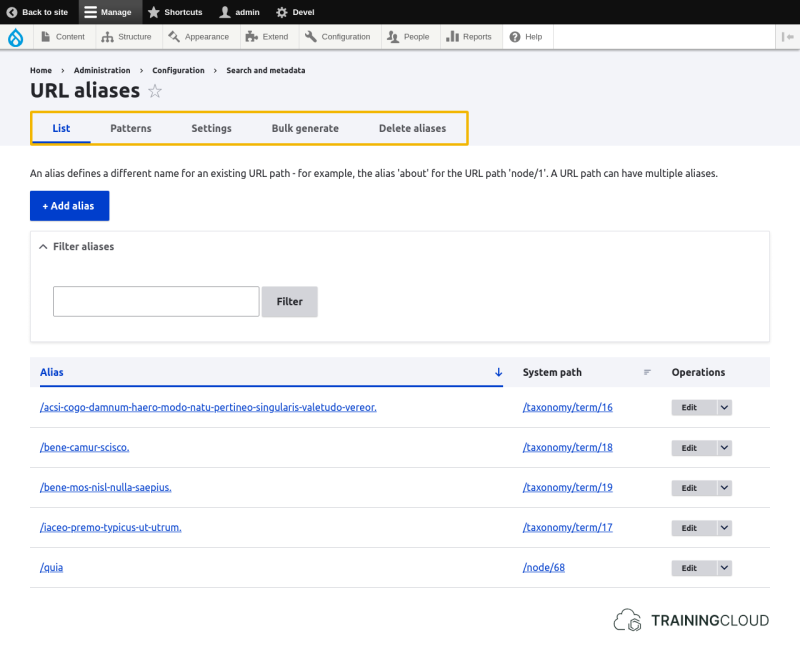Open the /bene-camur-scisco. alias link
Viewport: 800px width, 663px height.
(x=85, y=447)
